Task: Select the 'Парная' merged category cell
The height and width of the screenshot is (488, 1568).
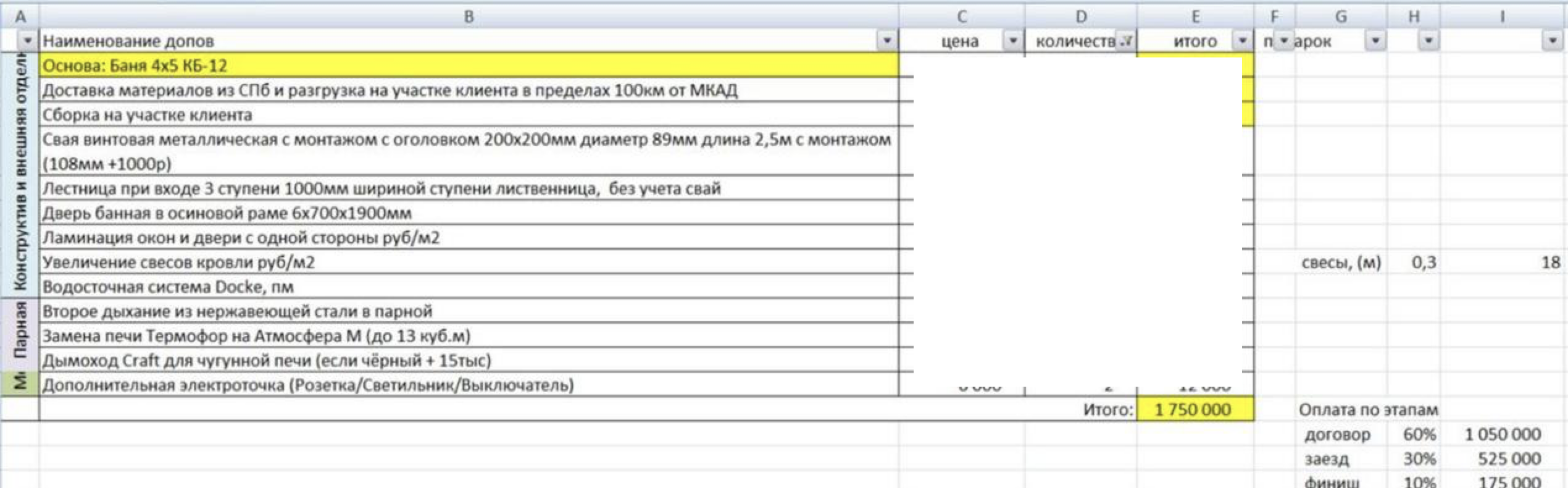Action: point(20,335)
